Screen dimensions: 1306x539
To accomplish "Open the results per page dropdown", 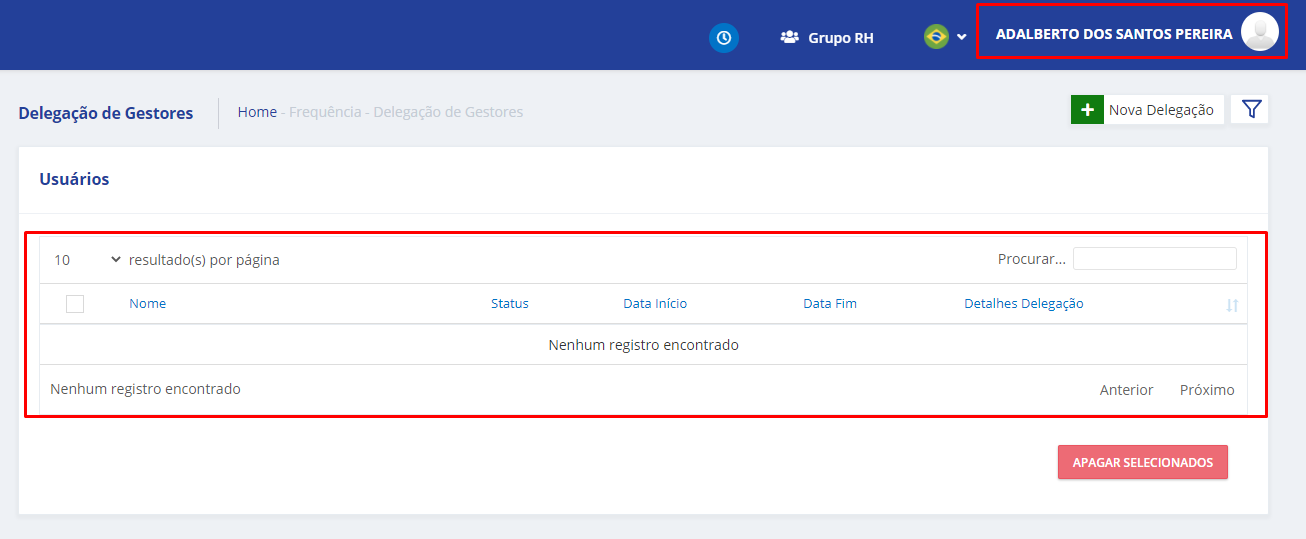I will pyautogui.click(x=87, y=260).
